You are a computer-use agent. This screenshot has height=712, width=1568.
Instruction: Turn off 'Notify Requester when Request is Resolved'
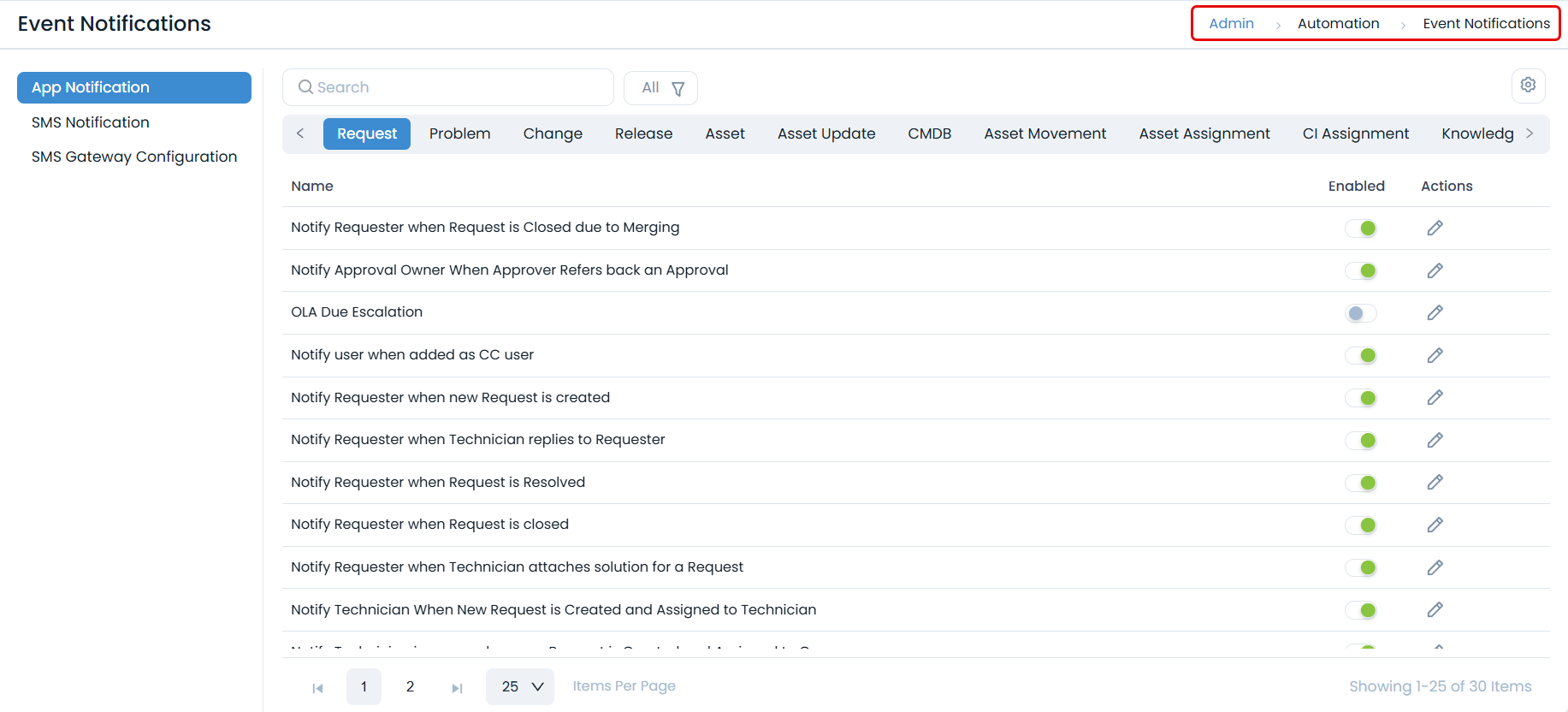click(x=1361, y=483)
